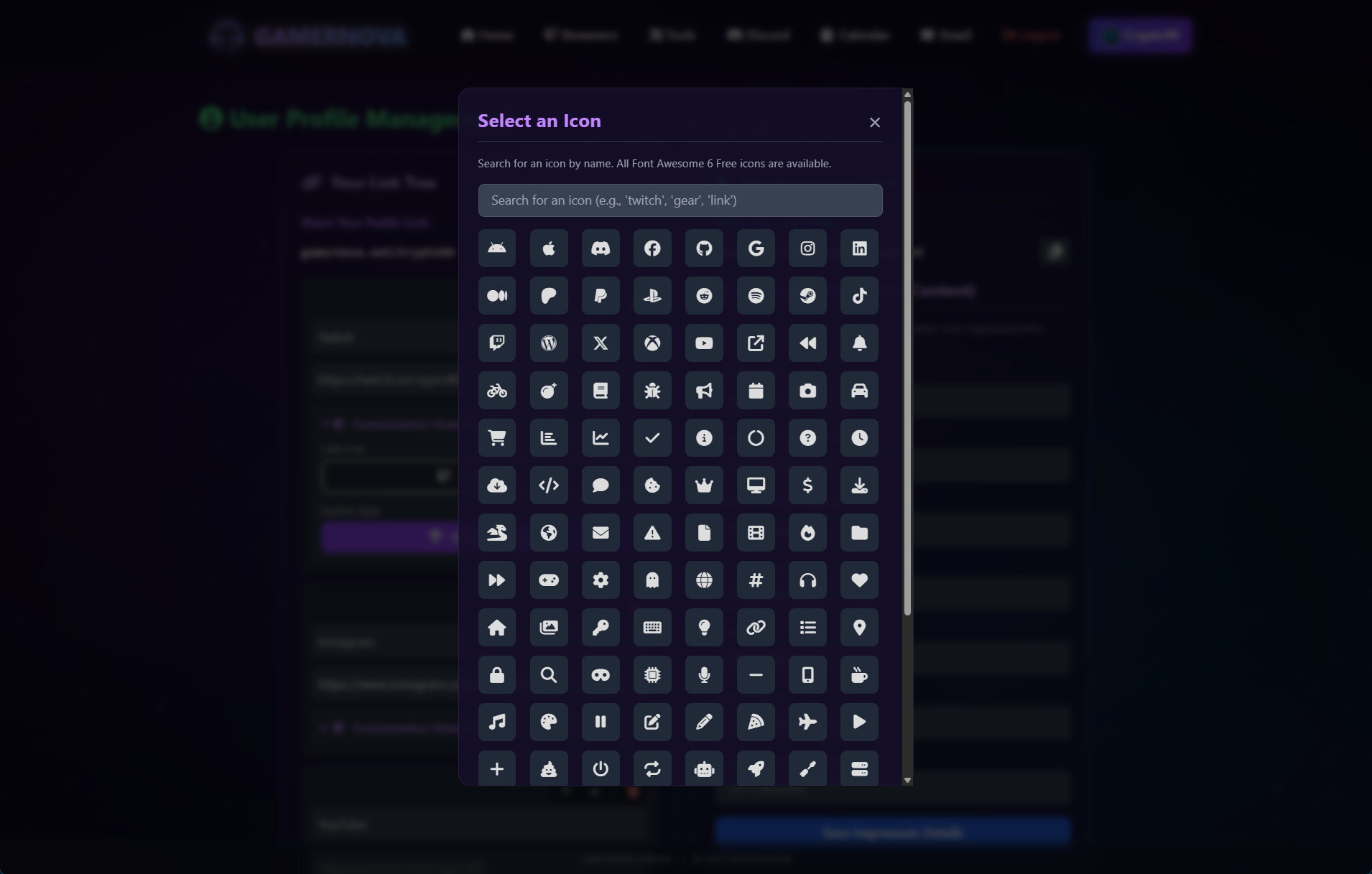Viewport: 1372px width, 874px height.
Task: Choose the Discord icon
Action: [600, 248]
